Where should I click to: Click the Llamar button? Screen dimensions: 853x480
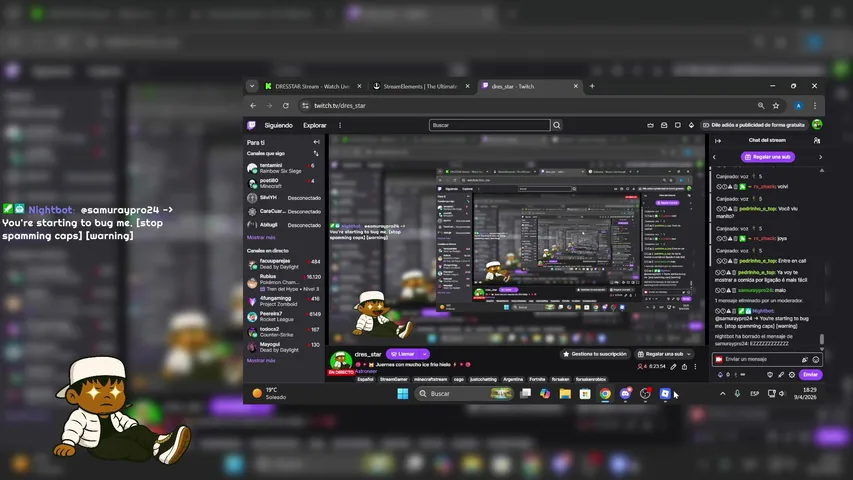[403, 354]
